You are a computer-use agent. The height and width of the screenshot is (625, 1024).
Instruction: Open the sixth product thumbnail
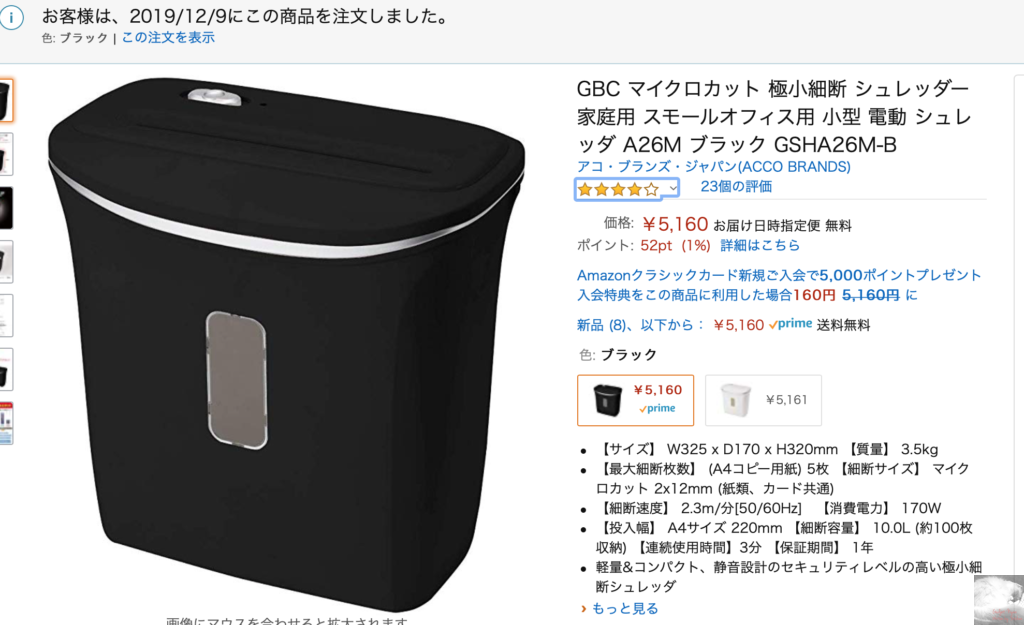(6, 370)
